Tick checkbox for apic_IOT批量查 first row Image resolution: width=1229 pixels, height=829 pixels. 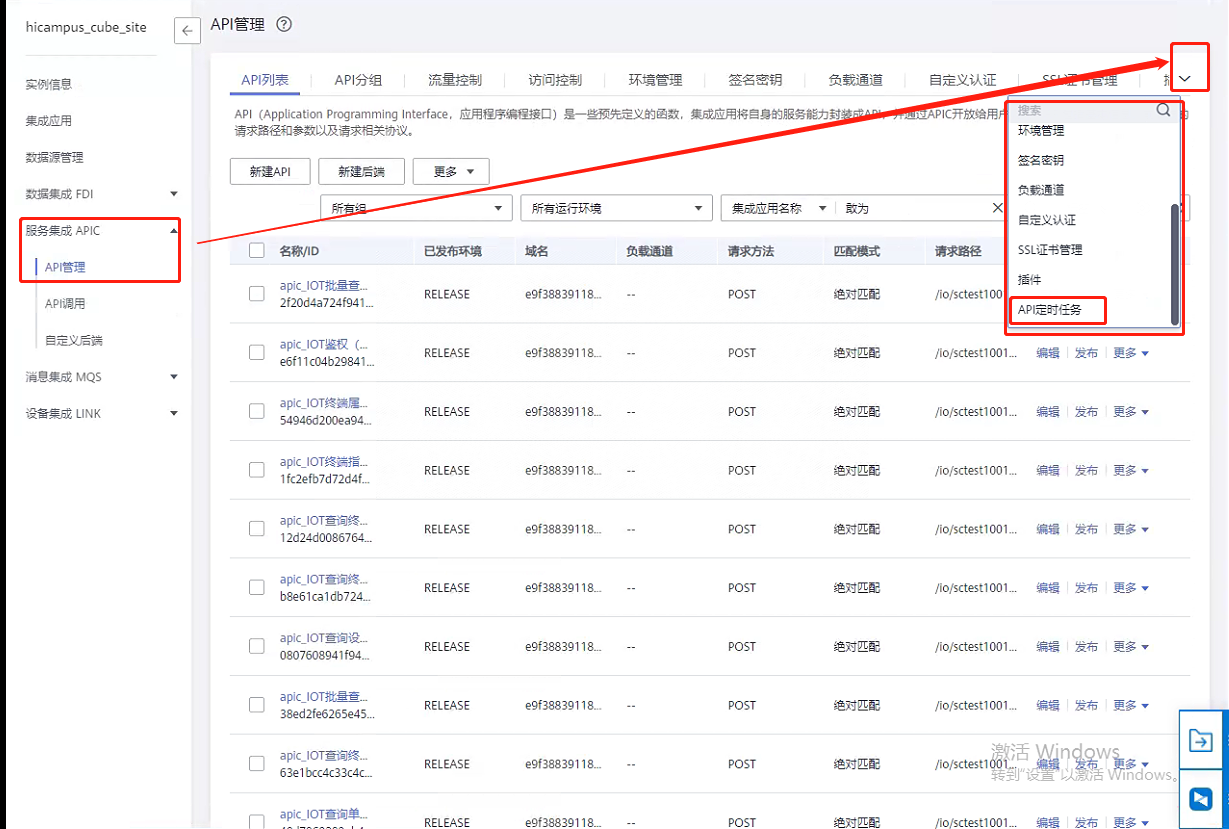pyautogui.click(x=257, y=294)
